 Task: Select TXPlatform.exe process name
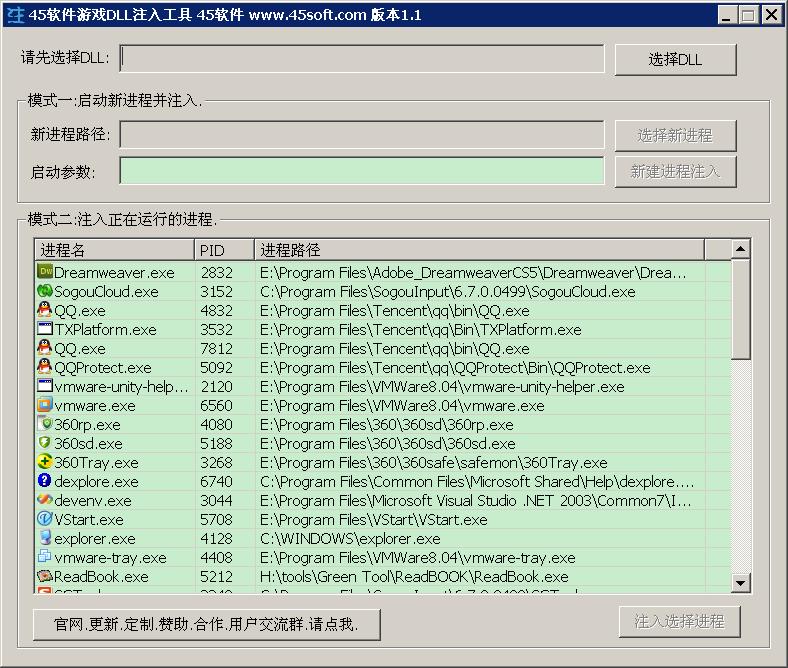(x=106, y=330)
